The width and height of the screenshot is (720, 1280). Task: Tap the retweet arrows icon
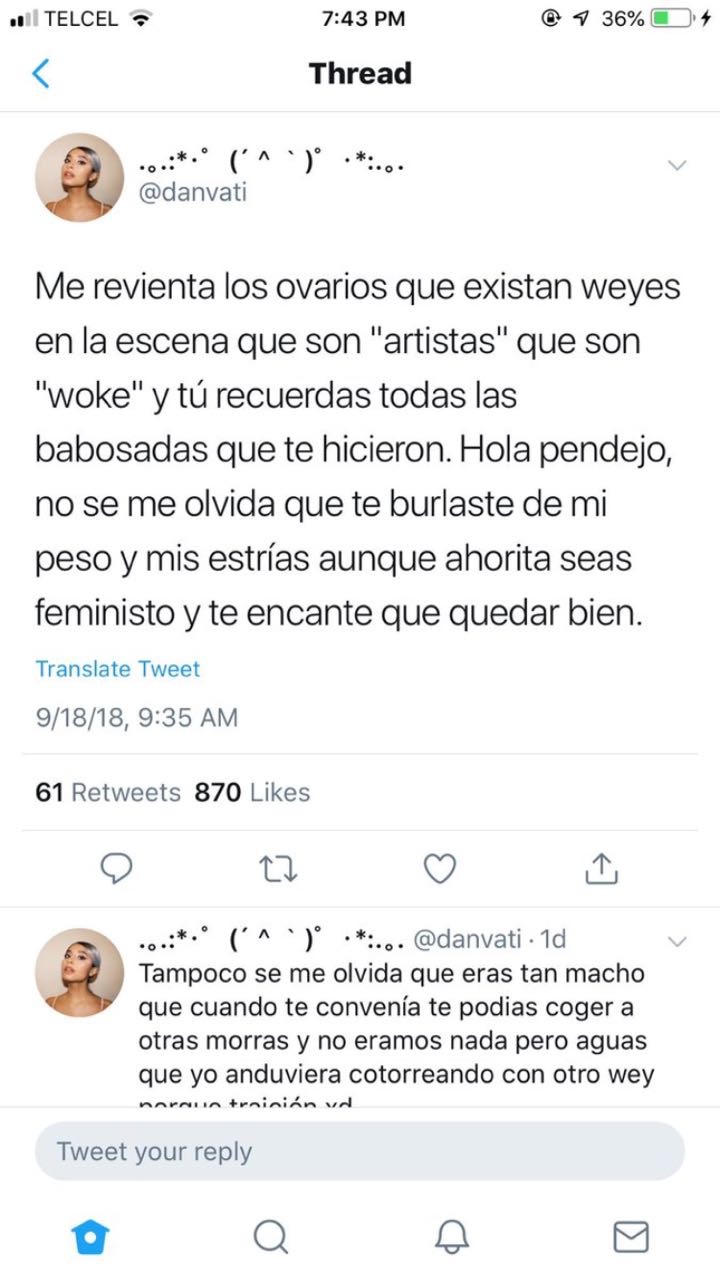278,869
